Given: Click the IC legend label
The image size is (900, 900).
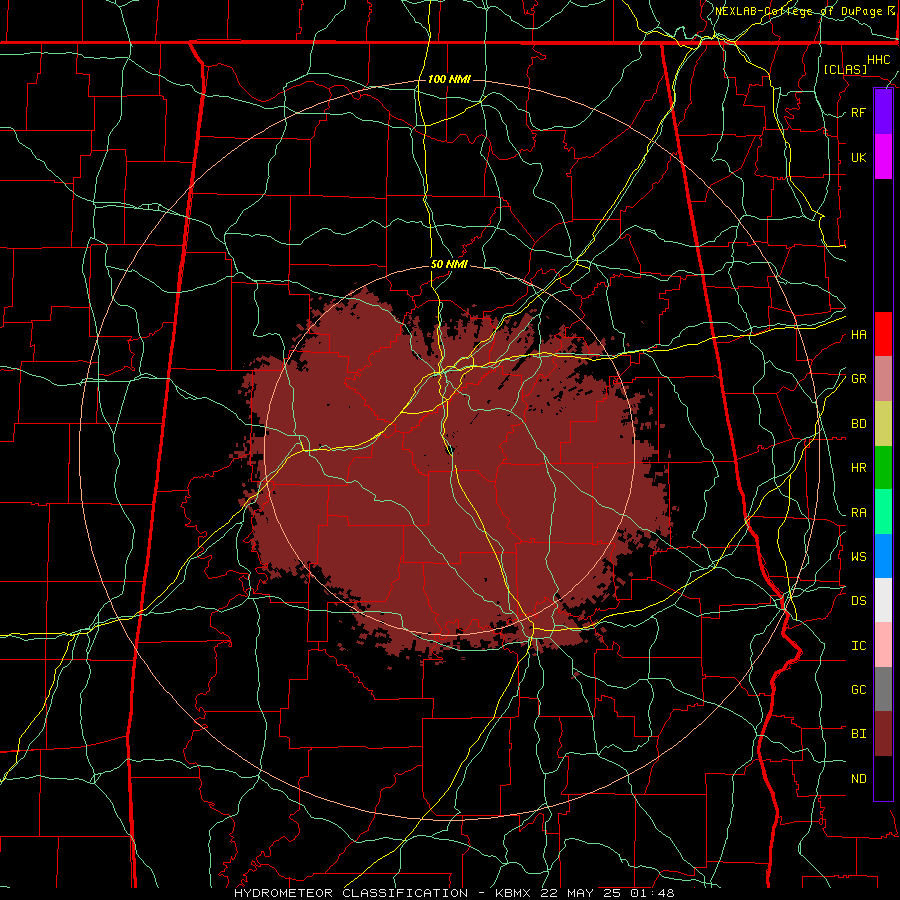Looking at the screenshot, I should click(858, 646).
